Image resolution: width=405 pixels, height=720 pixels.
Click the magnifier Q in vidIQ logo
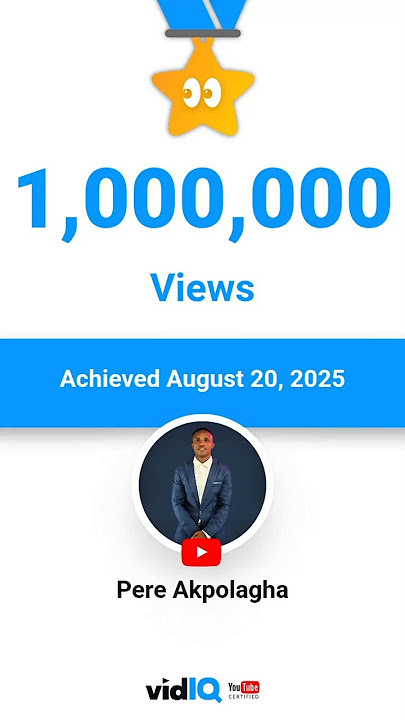[210, 691]
